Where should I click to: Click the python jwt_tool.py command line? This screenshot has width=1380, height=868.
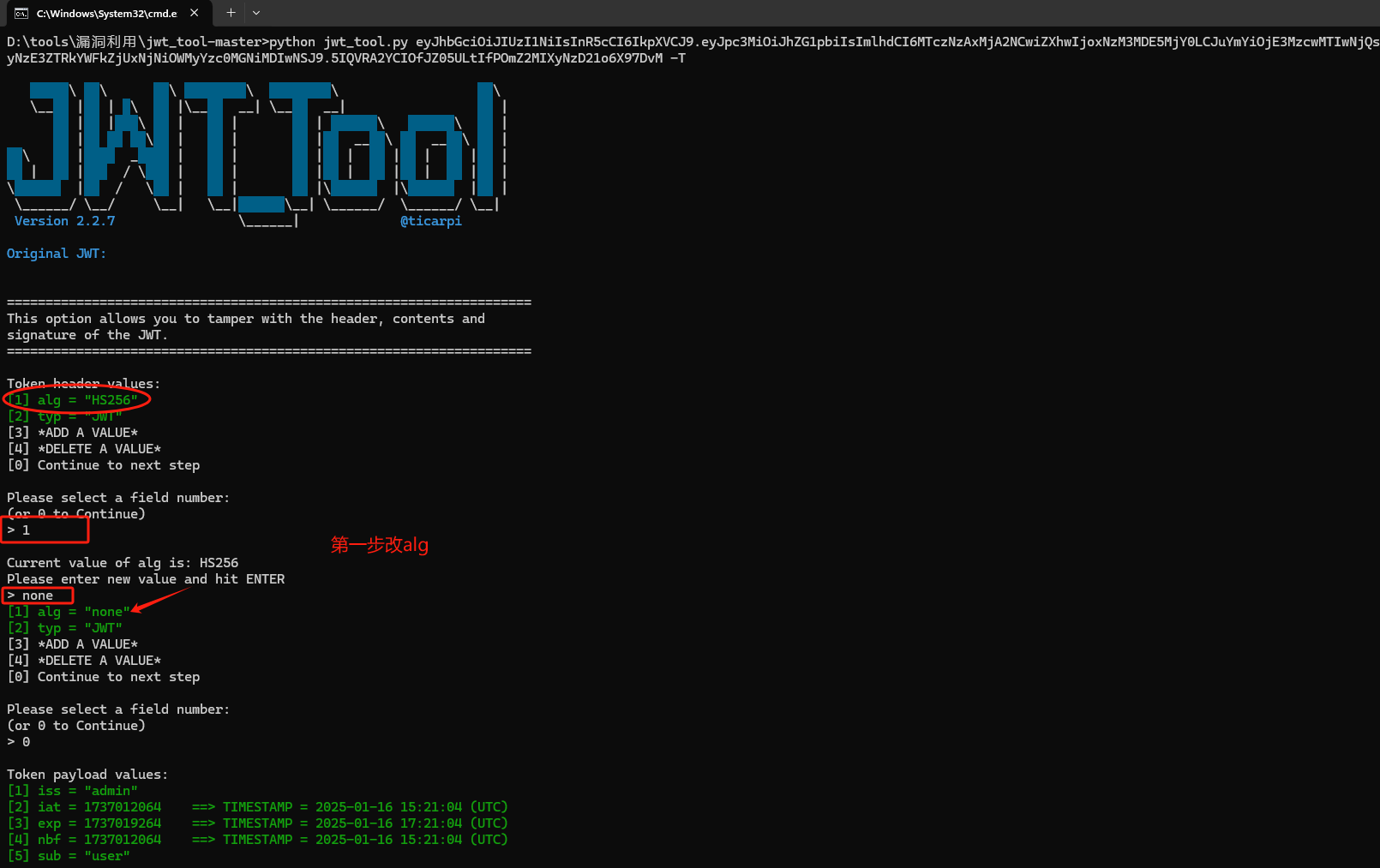[693, 50]
